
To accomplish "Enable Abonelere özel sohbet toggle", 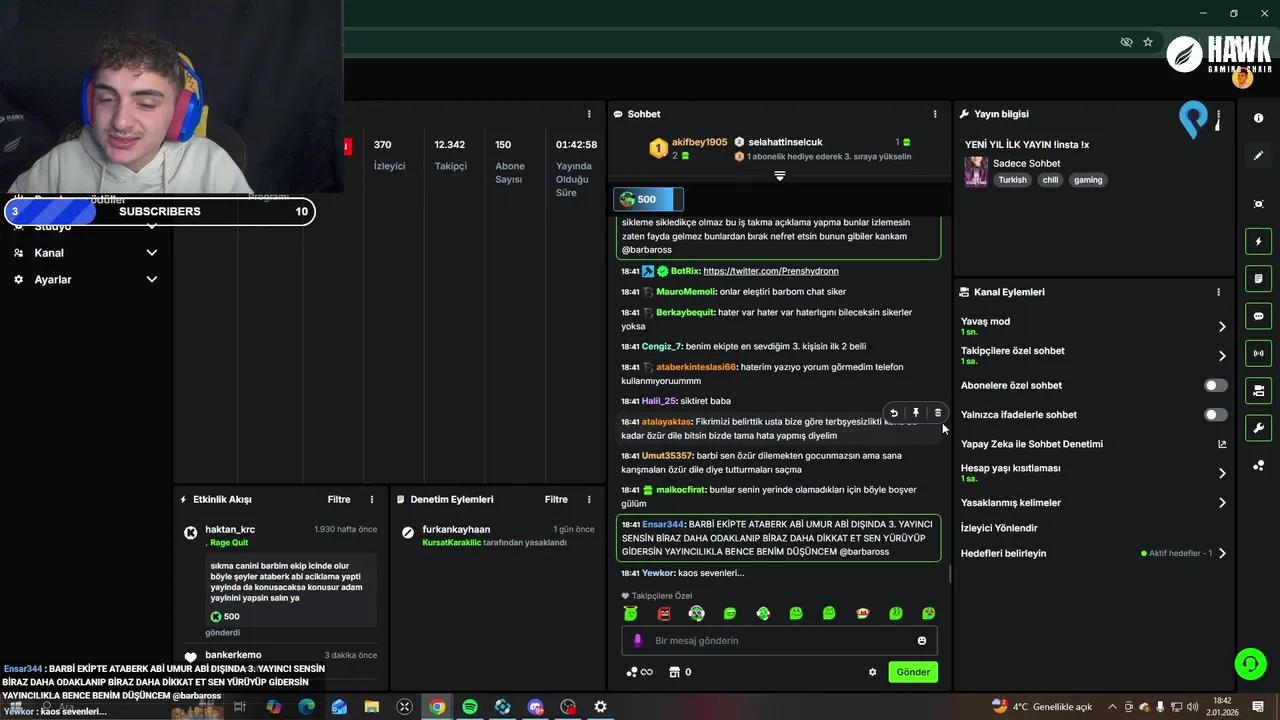I will 1216,385.
